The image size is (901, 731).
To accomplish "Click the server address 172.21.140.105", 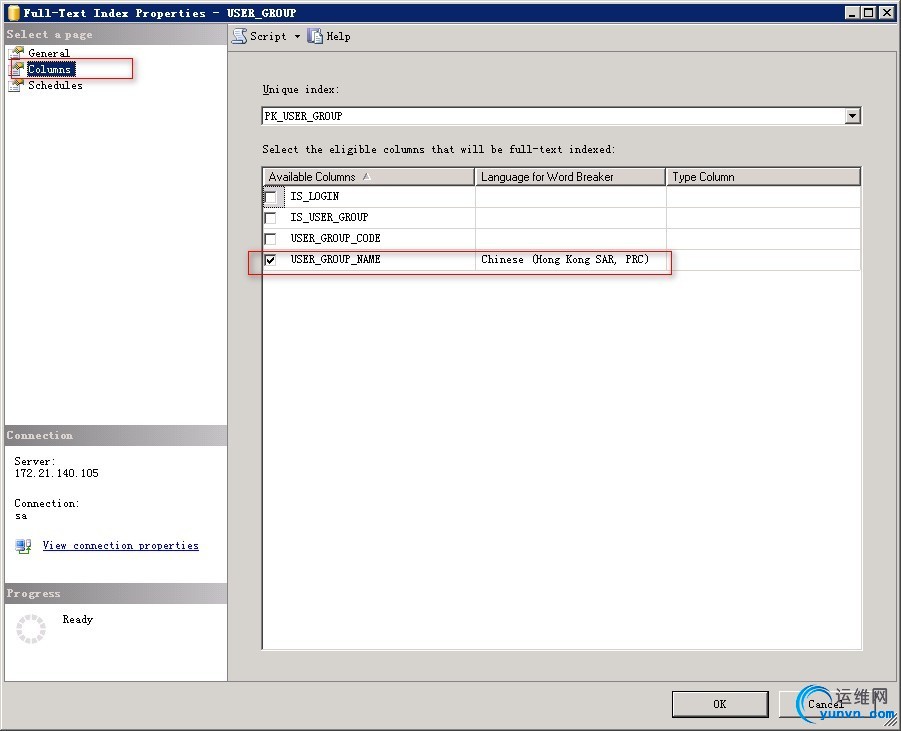I will point(56,474).
